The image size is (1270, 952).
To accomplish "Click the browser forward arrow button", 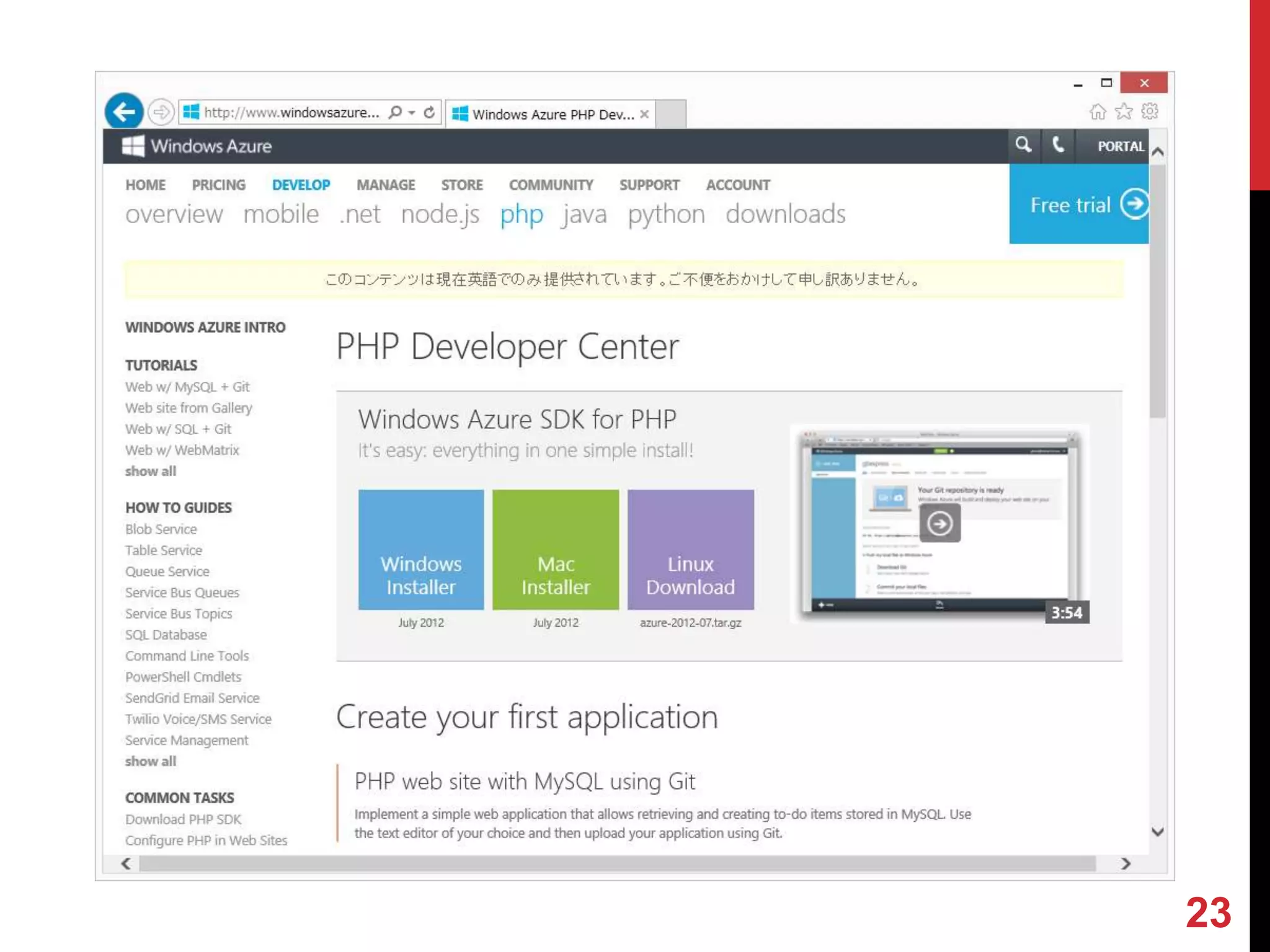I will 161,112.
